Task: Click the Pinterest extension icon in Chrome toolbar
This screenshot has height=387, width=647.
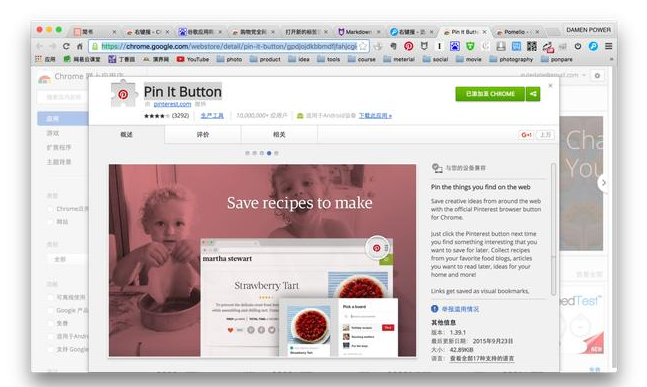Action: (409, 46)
